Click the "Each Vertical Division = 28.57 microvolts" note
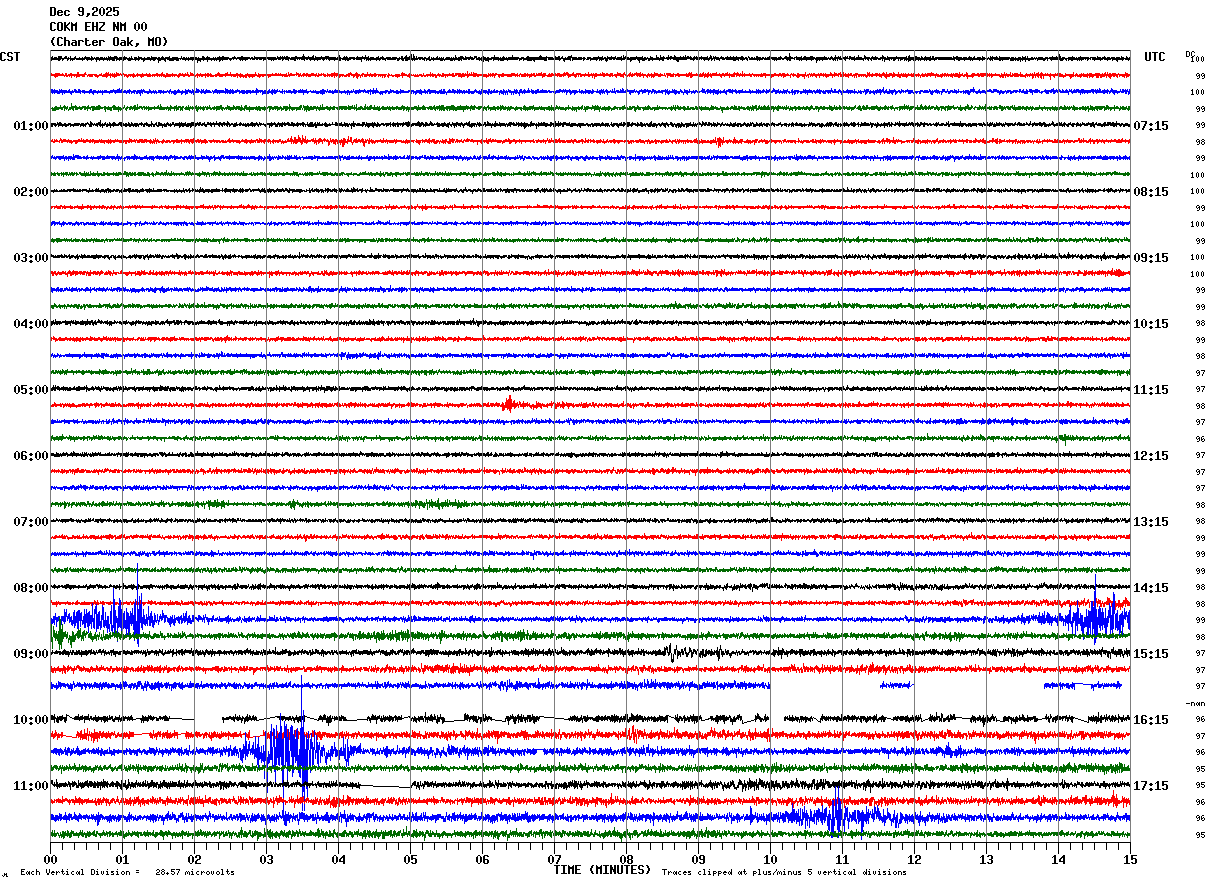1210x886 pixels. pyautogui.click(x=127, y=872)
